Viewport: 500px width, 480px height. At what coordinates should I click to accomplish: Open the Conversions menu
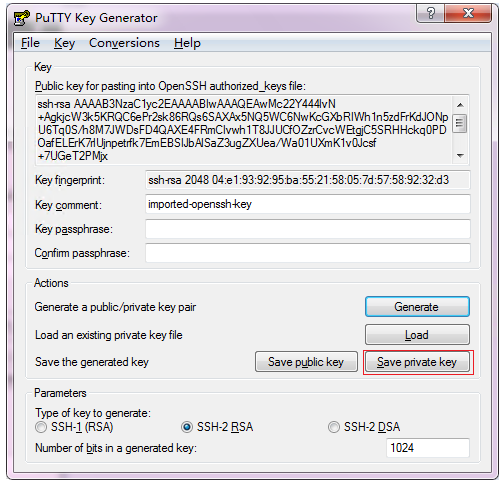[124, 43]
